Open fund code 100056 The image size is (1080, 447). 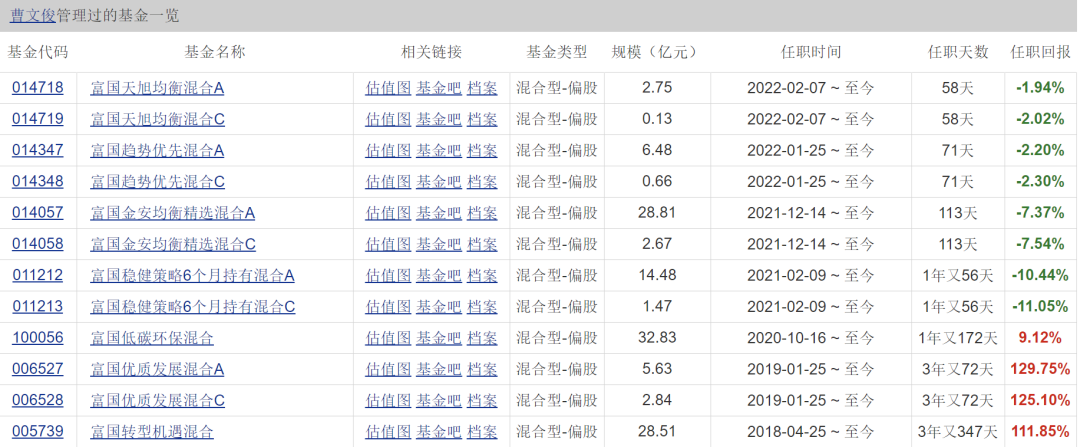[x=37, y=337]
